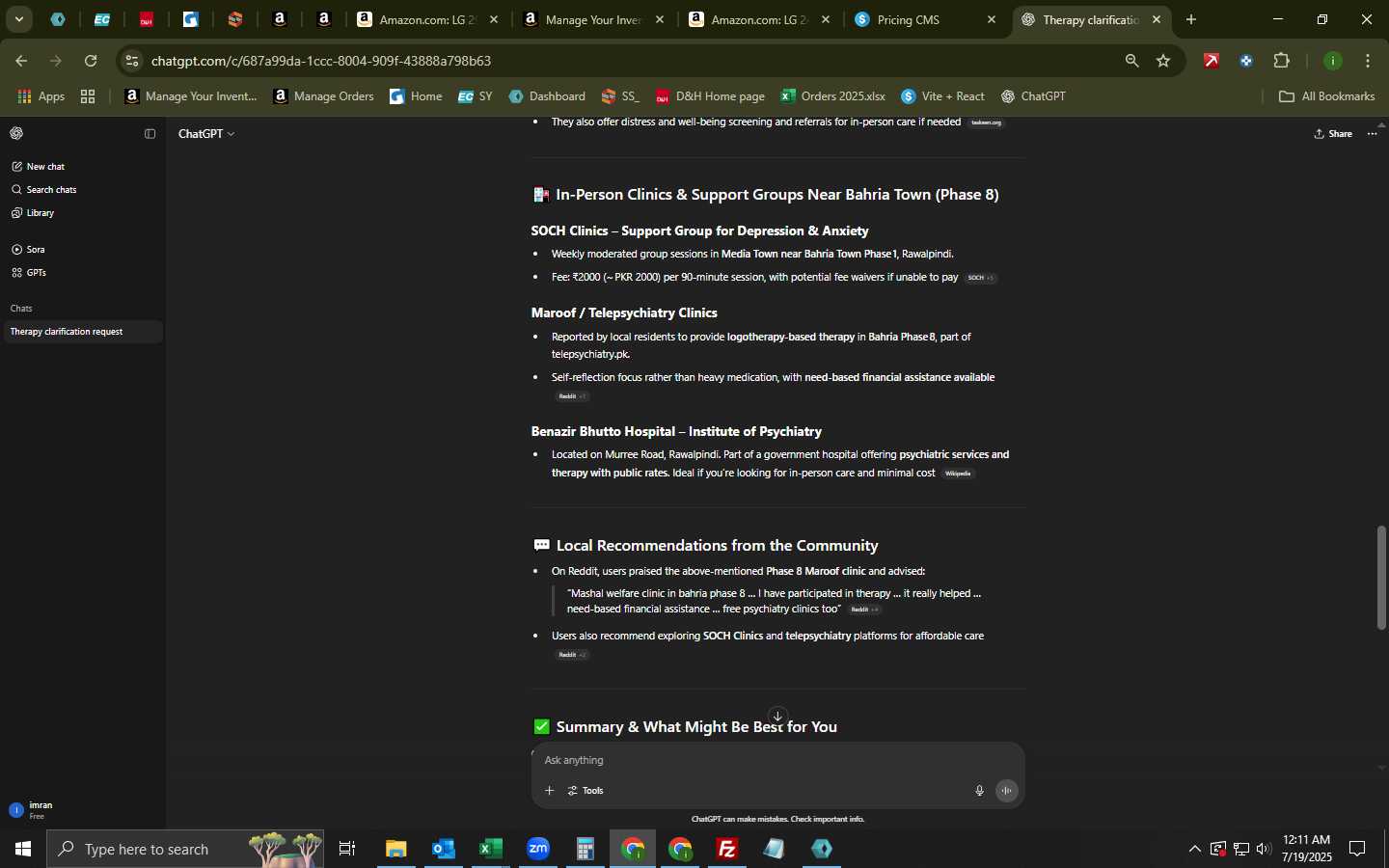
Task: Open All Bookmarks folder
Action: (x=1326, y=96)
